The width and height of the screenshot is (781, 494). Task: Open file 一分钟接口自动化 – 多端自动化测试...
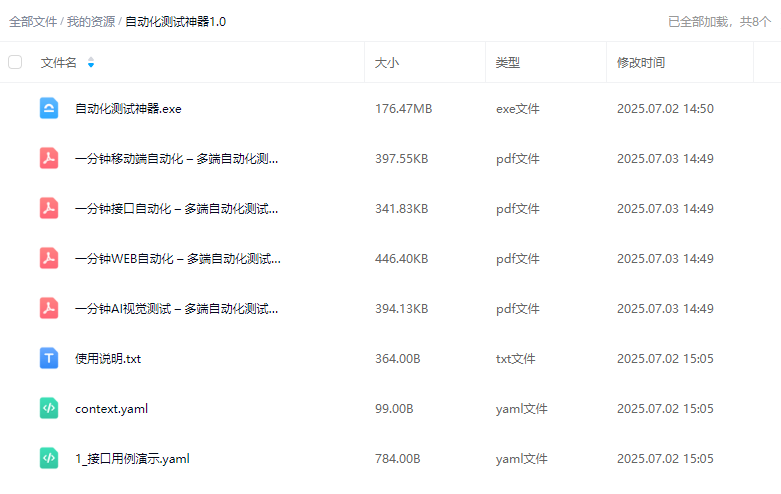click(176, 209)
